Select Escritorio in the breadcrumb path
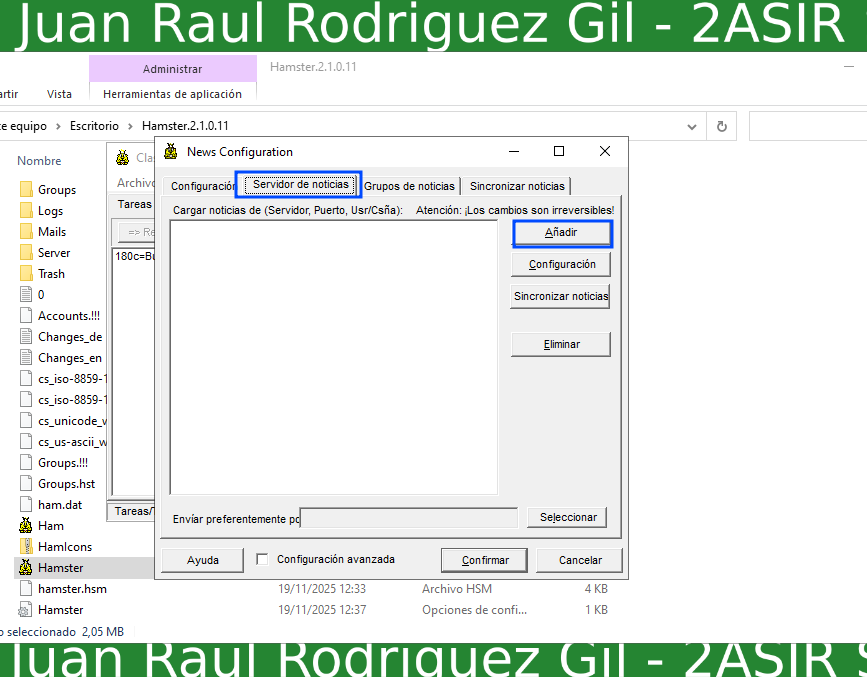This screenshot has height=677, width=867. click(x=94, y=126)
